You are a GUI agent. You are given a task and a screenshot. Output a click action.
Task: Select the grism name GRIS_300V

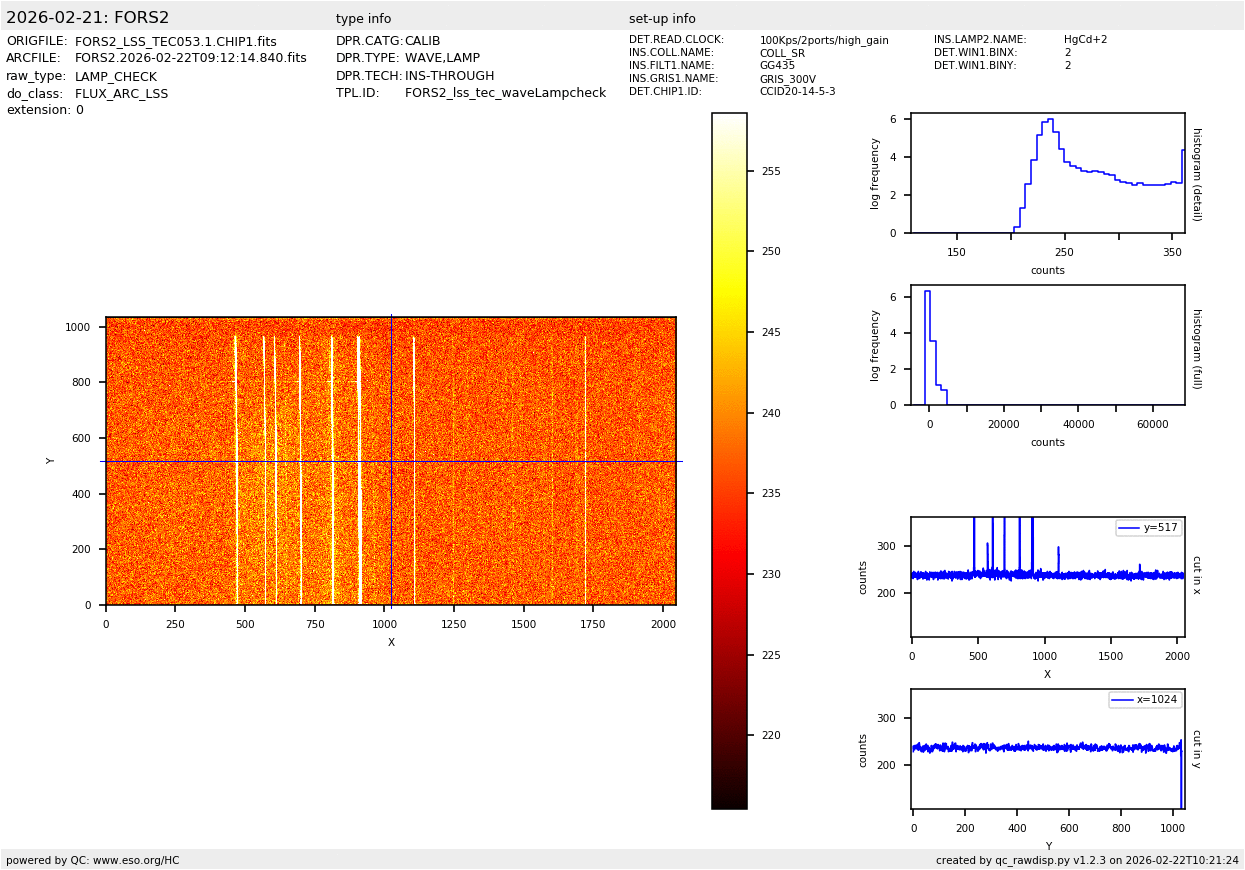pos(787,79)
